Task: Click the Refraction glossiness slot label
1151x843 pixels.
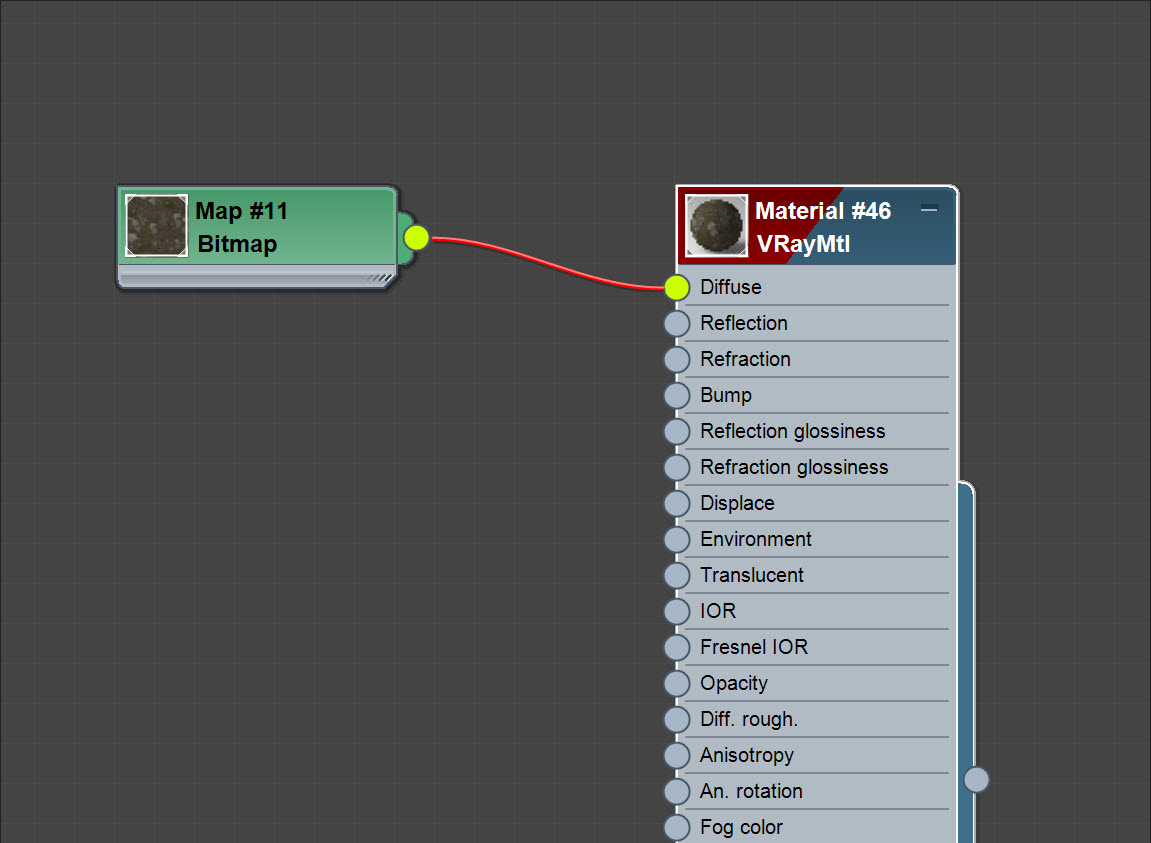Action: coord(794,467)
